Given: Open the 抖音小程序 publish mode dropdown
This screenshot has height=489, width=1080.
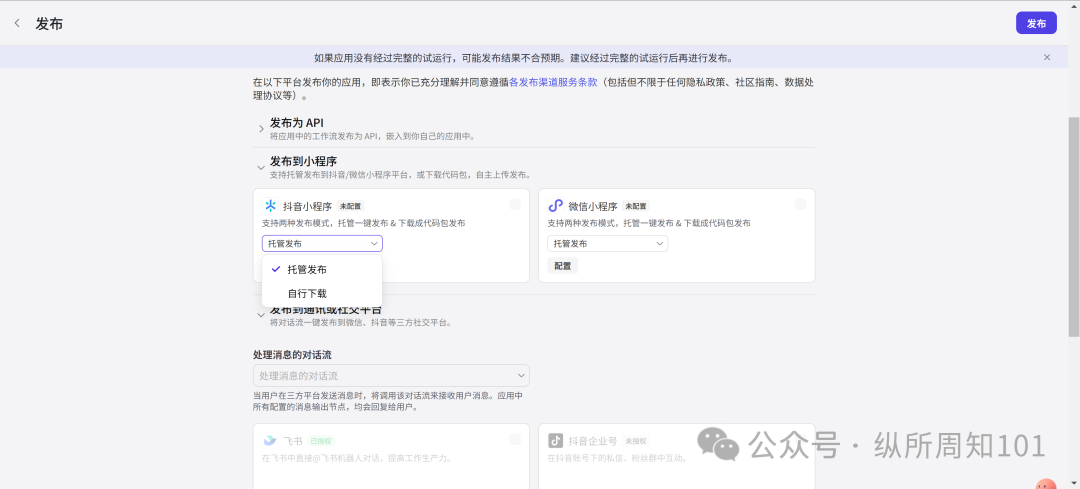Looking at the screenshot, I should [x=322, y=244].
